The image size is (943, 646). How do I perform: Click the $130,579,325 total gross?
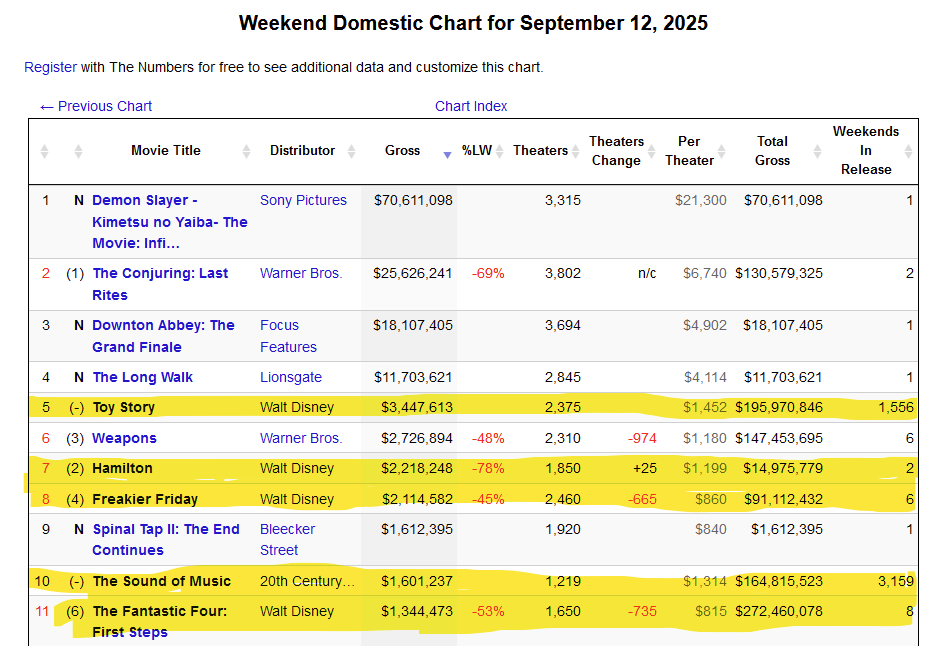click(x=779, y=274)
